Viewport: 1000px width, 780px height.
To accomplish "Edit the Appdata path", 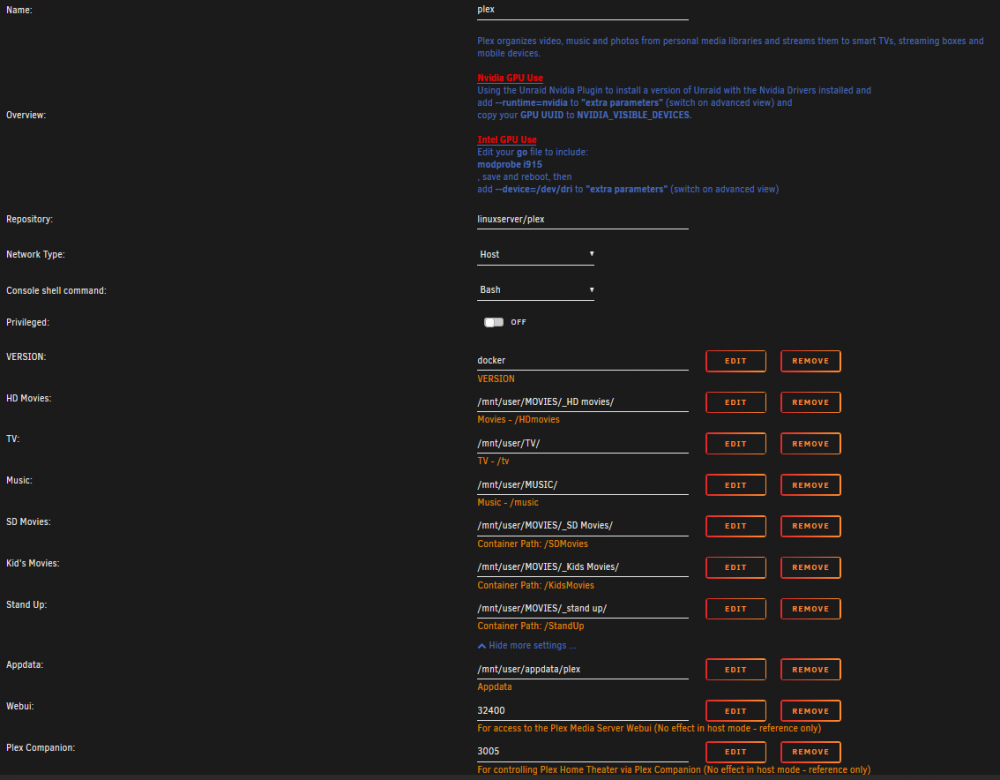I will pyautogui.click(x=735, y=670).
